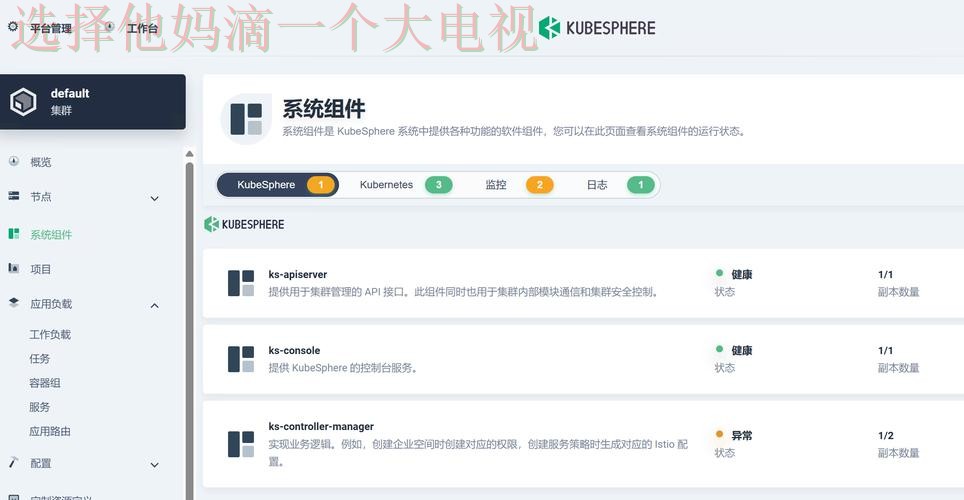Click the Configuration (配置) hammer icon
This screenshot has height=500, width=964.
point(13,463)
